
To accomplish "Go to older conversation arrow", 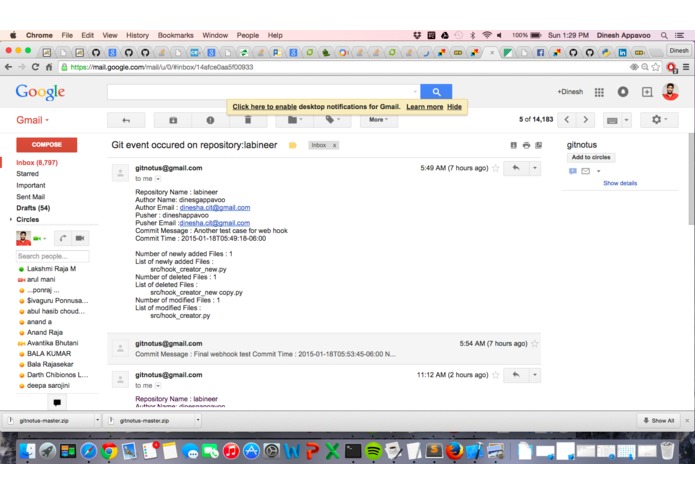I will [x=586, y=120].
